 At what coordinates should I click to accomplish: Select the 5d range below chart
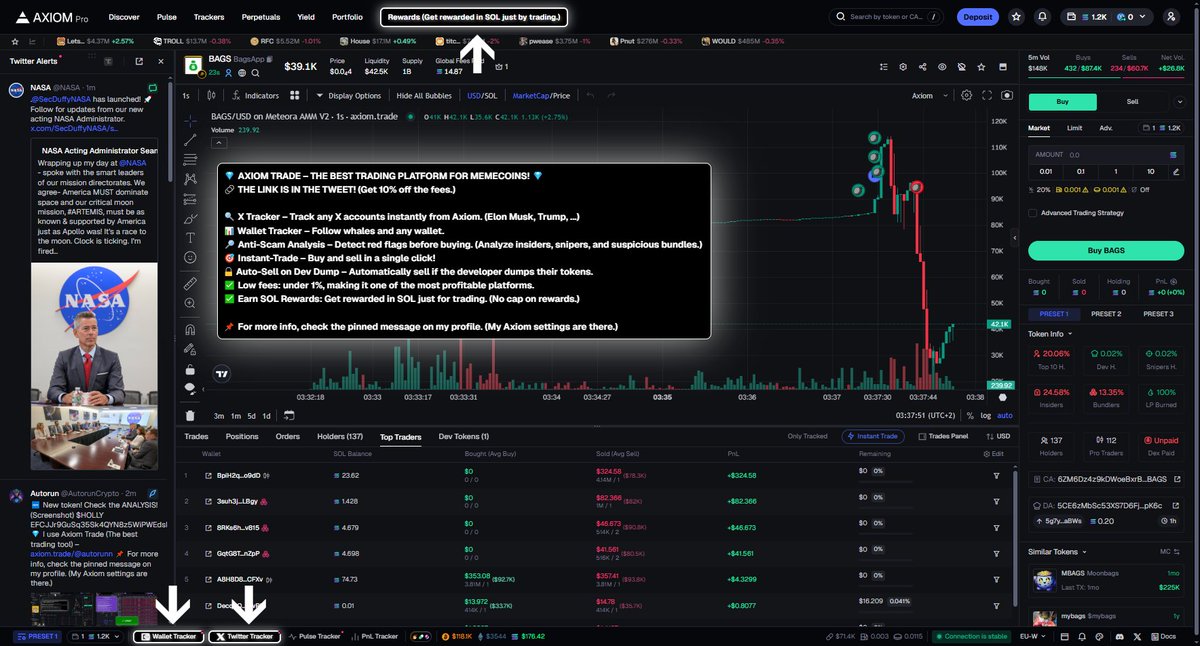click(251, 415)
